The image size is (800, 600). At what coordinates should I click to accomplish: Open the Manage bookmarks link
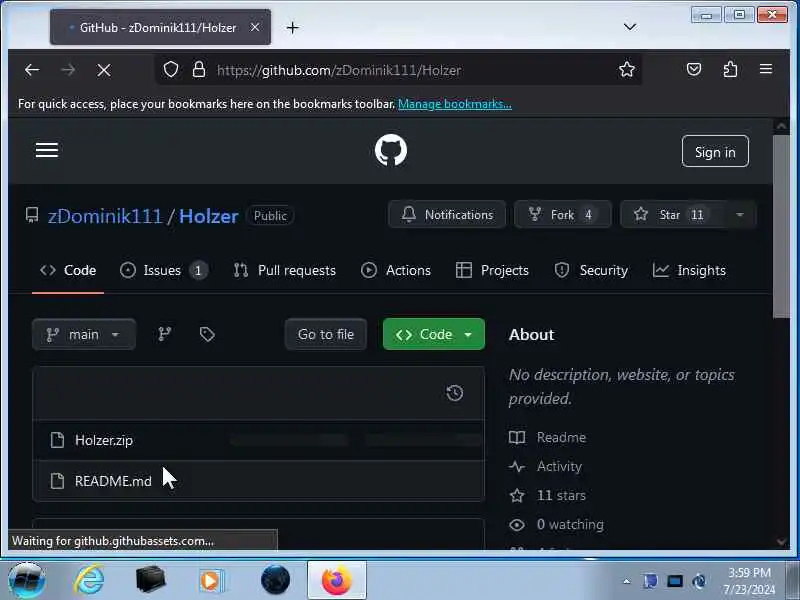click(x=455, y=104)
